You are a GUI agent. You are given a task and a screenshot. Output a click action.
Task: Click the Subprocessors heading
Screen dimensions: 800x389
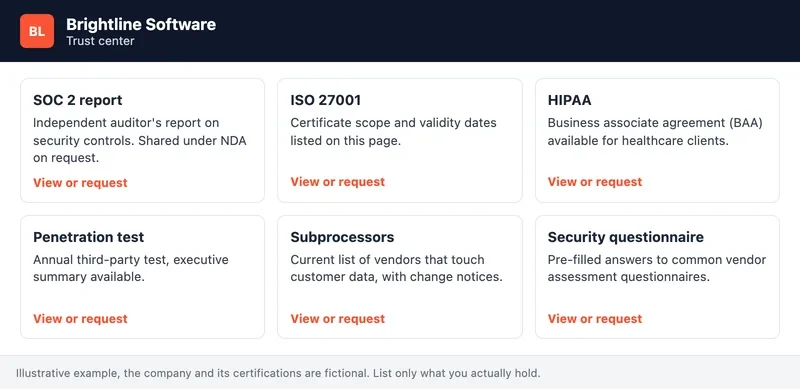[x=342, y=237]
